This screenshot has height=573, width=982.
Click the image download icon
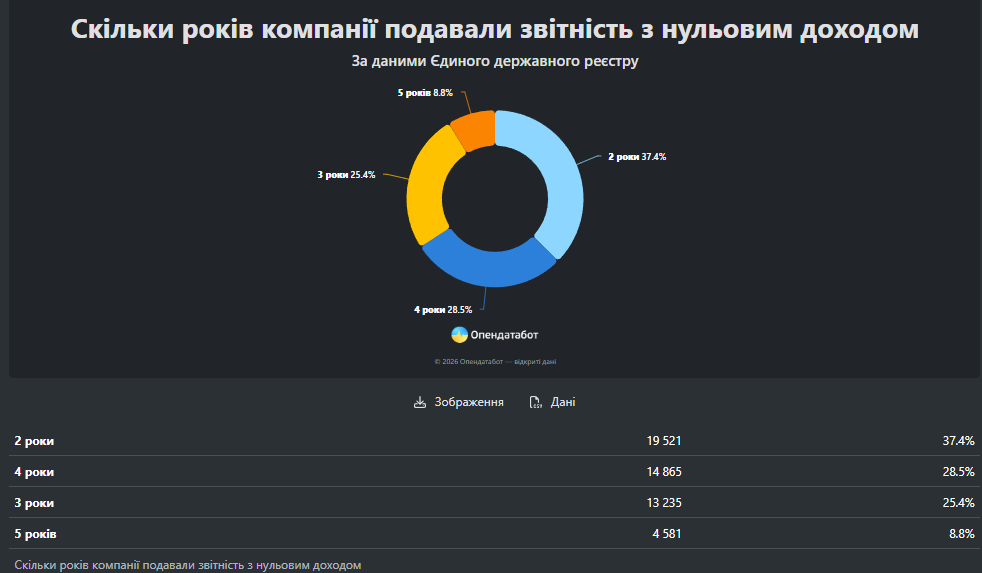(x=420, y=402)
